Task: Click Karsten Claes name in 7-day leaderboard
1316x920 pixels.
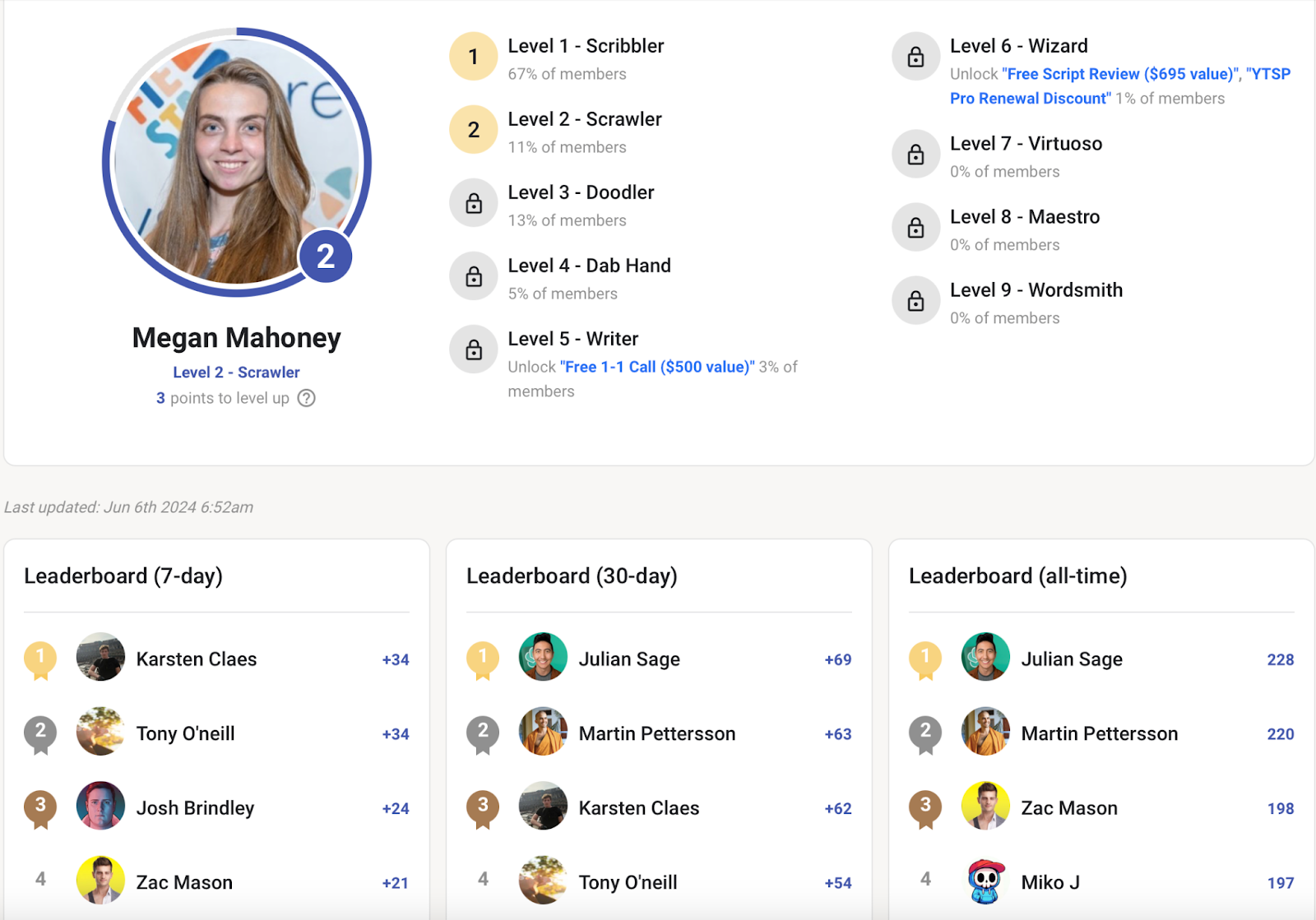Action: pos(197,659)
